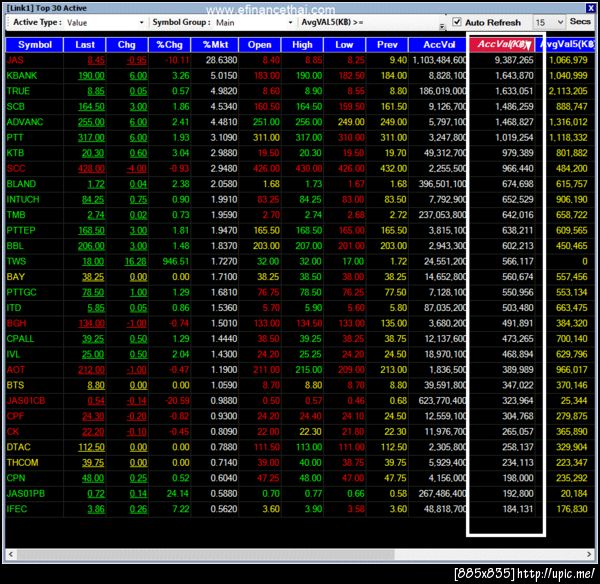Select the THCOM symbol
Viewport: 600px width, 584px height.
tap(22, 463)
